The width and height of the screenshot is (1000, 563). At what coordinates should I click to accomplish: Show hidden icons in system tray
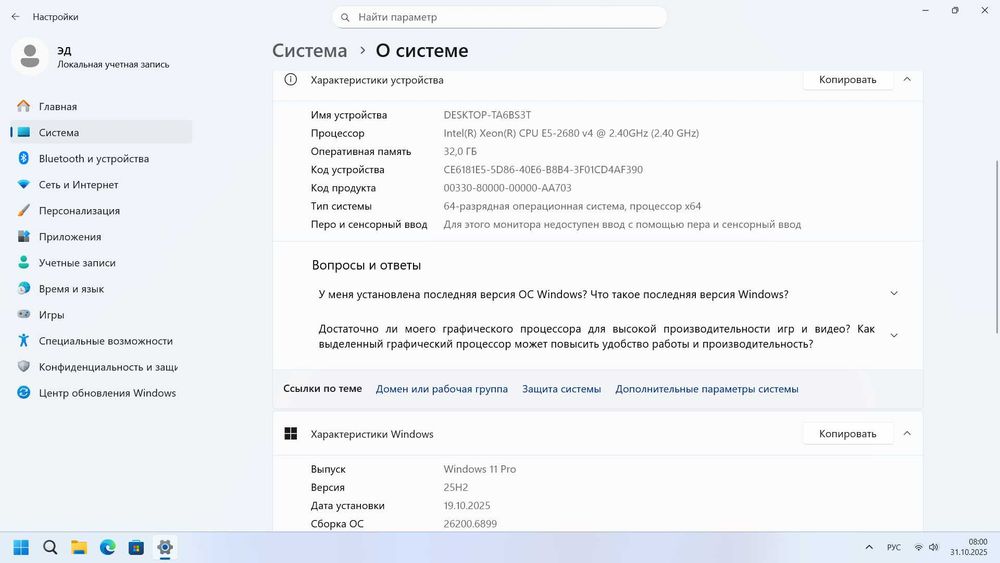(x=869, y=547)
